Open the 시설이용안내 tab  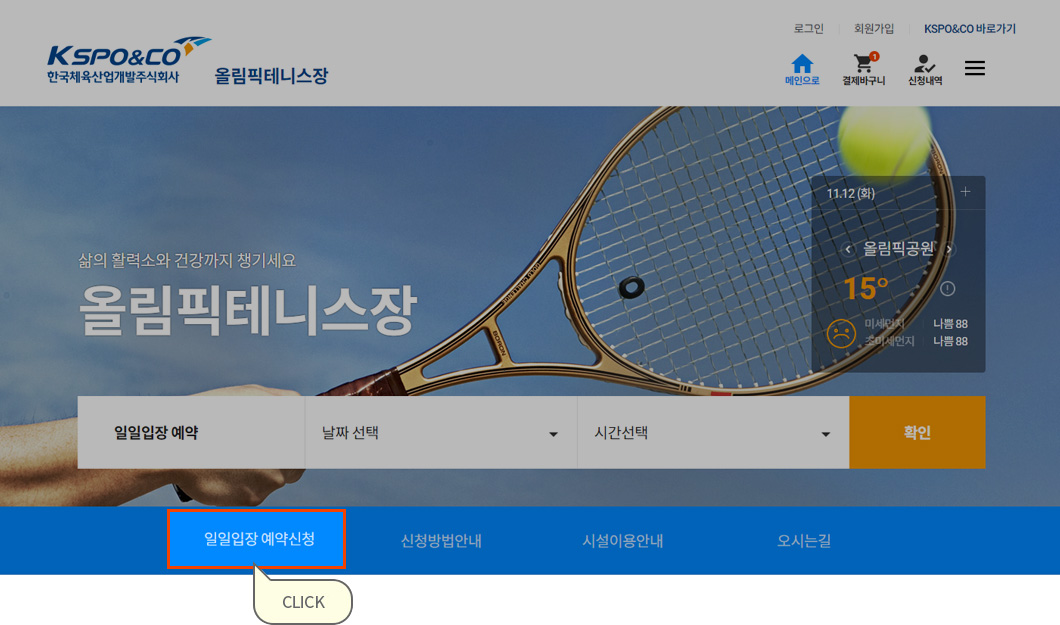tap(623, 541)
